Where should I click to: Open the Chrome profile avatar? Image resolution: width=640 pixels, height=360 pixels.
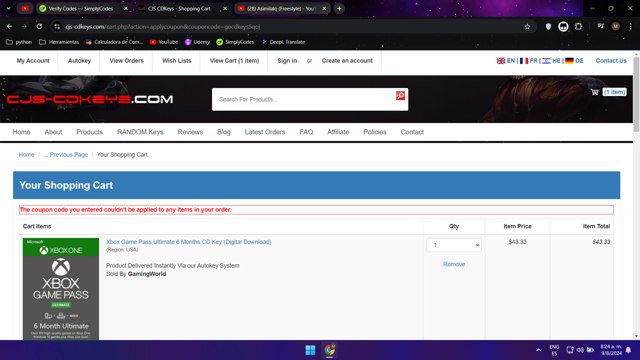click(x=616, y=27)
